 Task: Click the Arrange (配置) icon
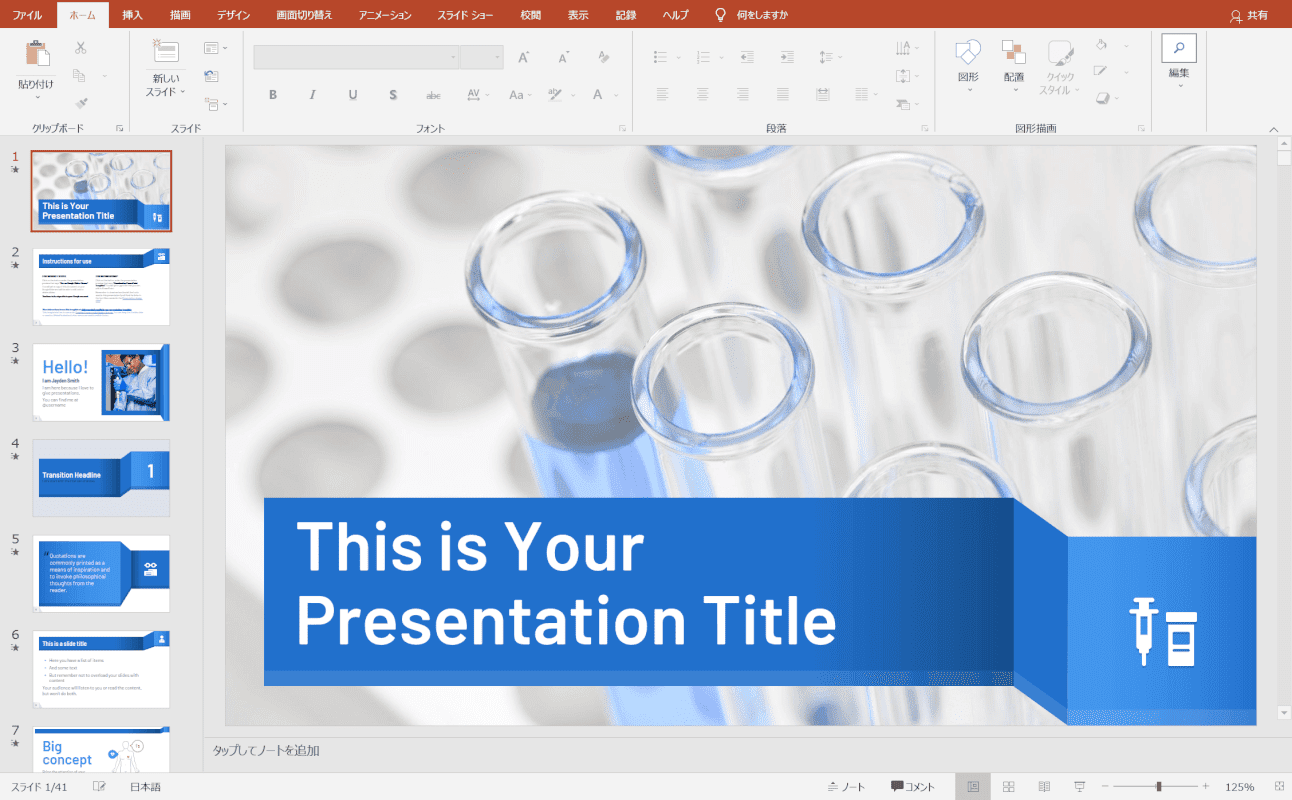[1014, 53]
